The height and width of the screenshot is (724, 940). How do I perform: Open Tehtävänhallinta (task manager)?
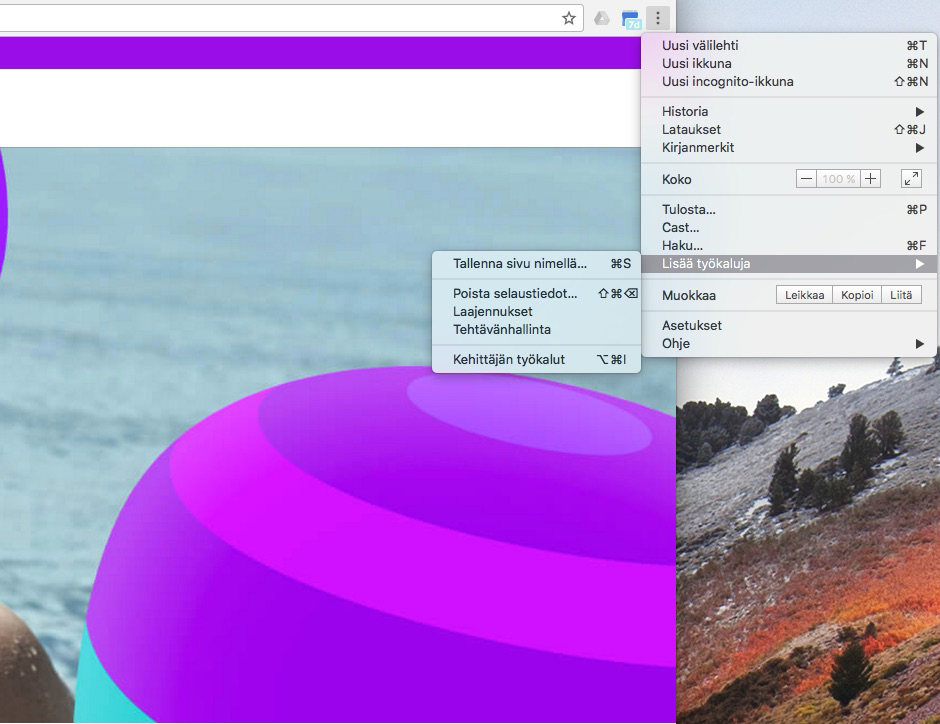[x=537, y=330]
